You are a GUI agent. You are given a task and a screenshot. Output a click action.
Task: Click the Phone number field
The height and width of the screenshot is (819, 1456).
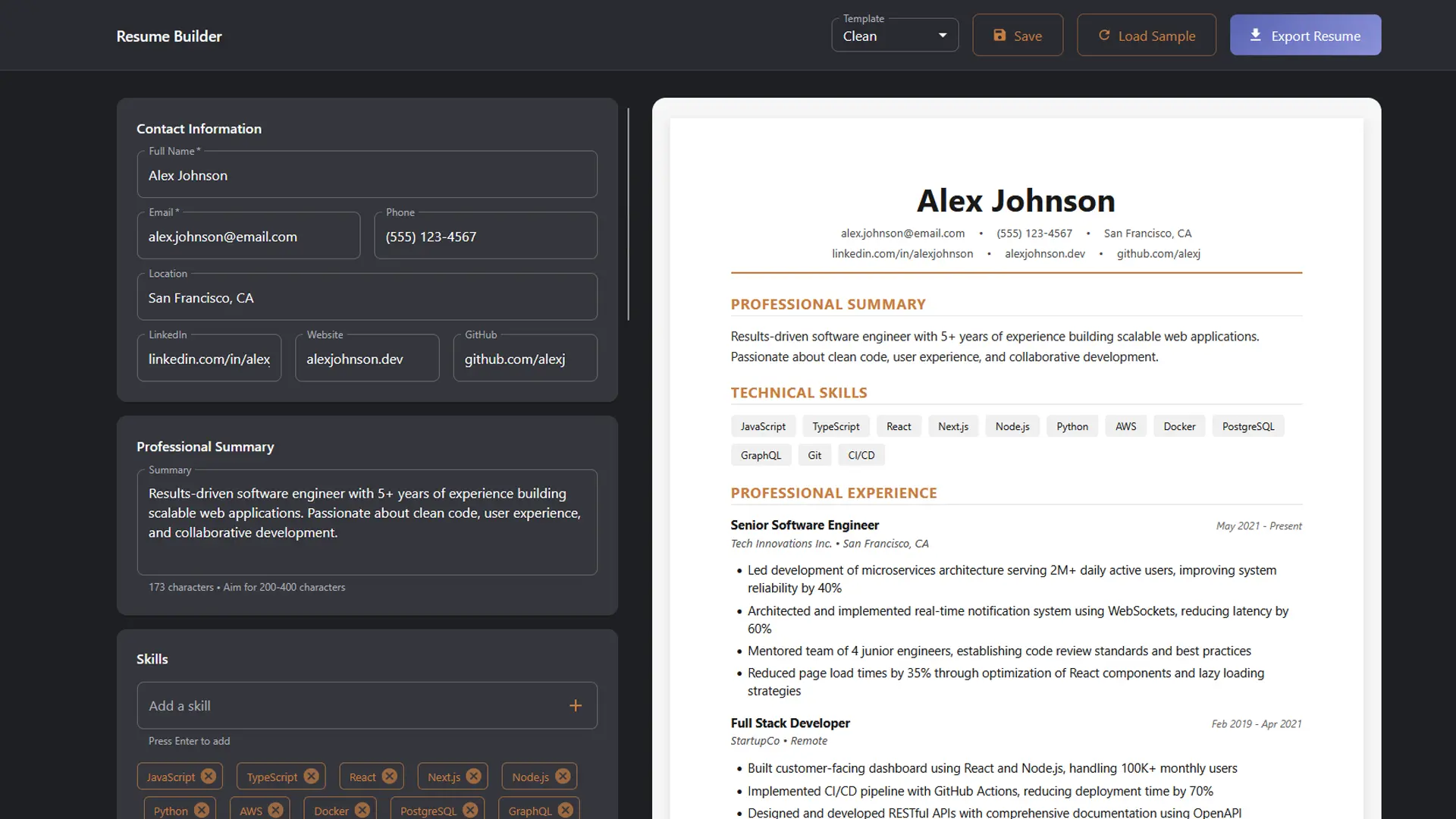tap(485, 236)
